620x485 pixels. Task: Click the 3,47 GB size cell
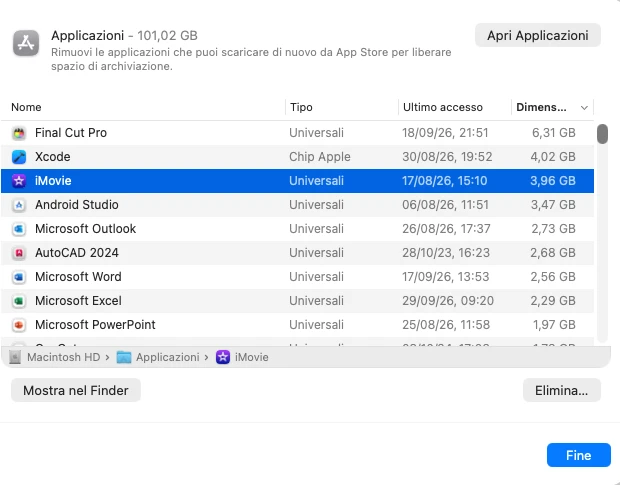(553, 205)
